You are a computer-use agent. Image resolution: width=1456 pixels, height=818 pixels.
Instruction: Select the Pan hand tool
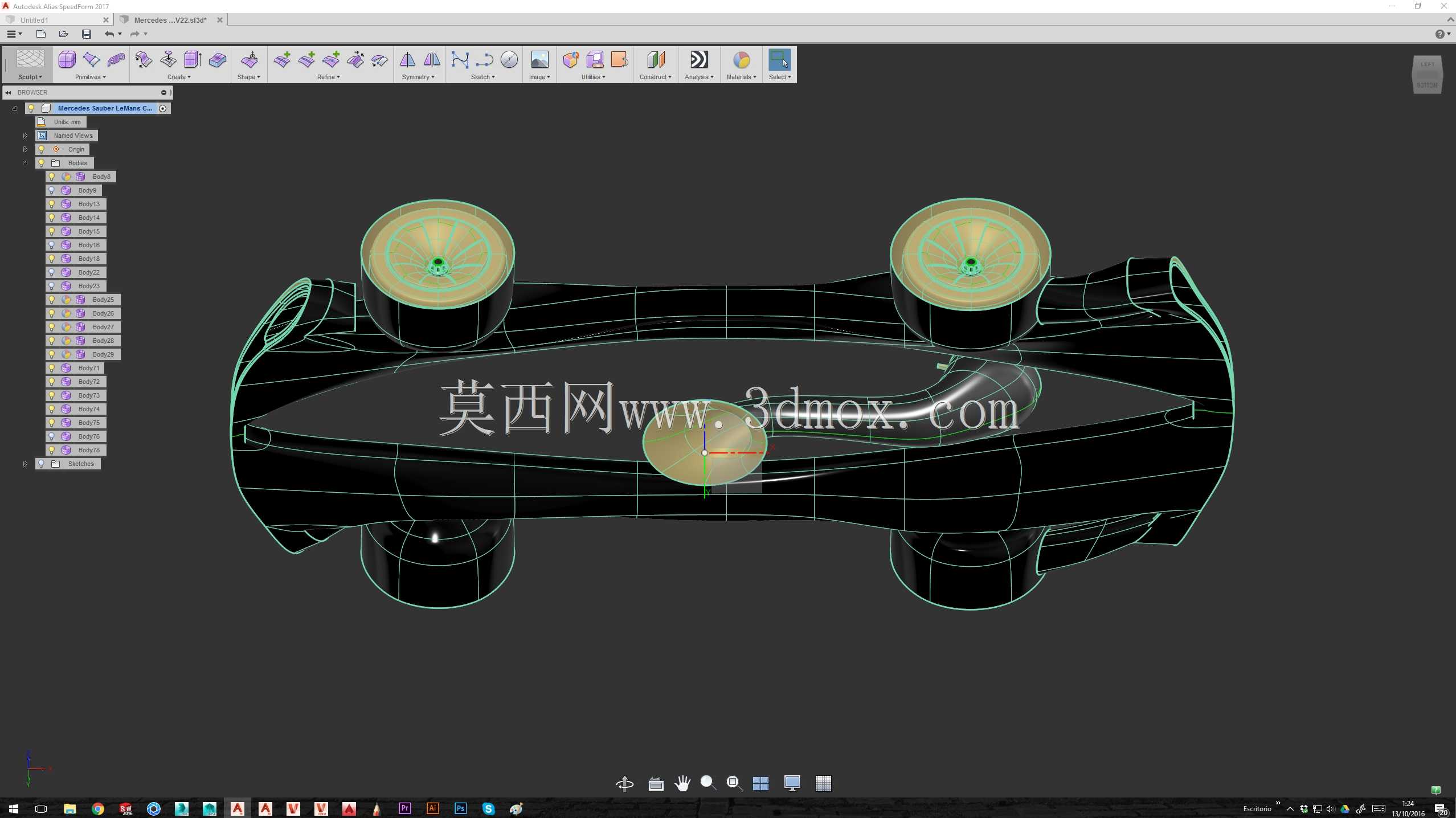click(682, 784)
